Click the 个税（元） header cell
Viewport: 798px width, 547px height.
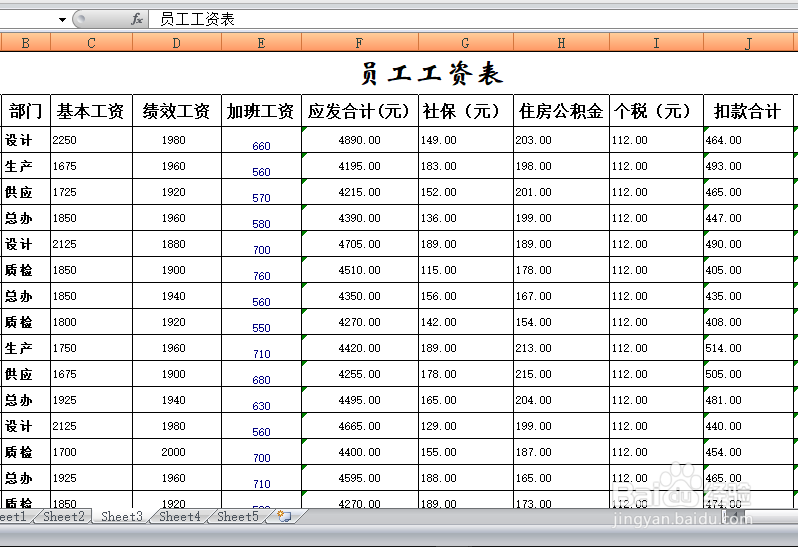656,110
